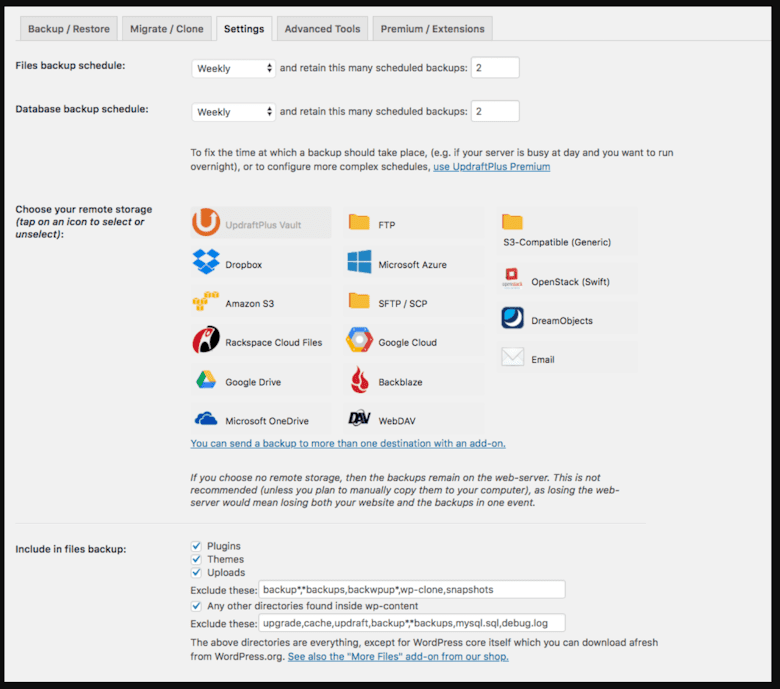Image resolution: width=780 pixels, height=689 pixels.
Task: Open the Files backup schedule dropdown
Action: tap(233, 68)
